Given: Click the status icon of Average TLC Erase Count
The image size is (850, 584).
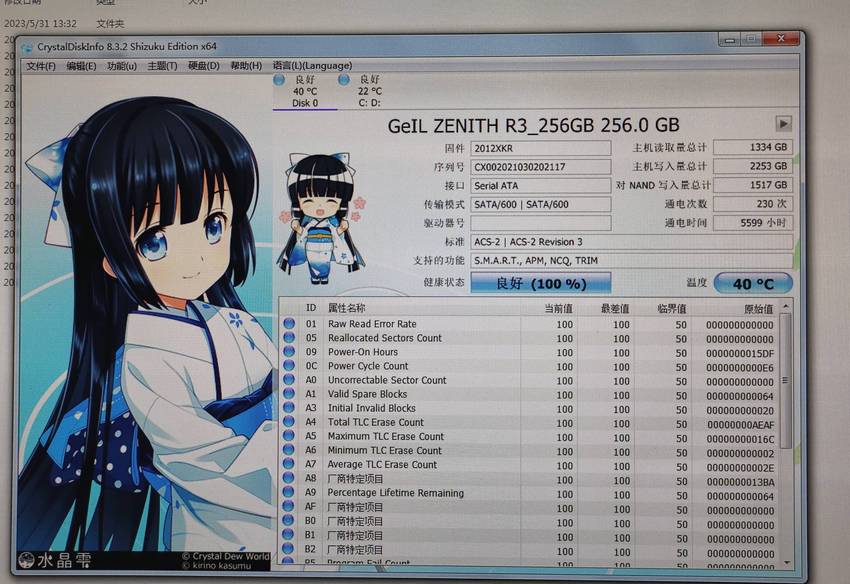Looking at the screenshot, I should [x=289, y=464].
